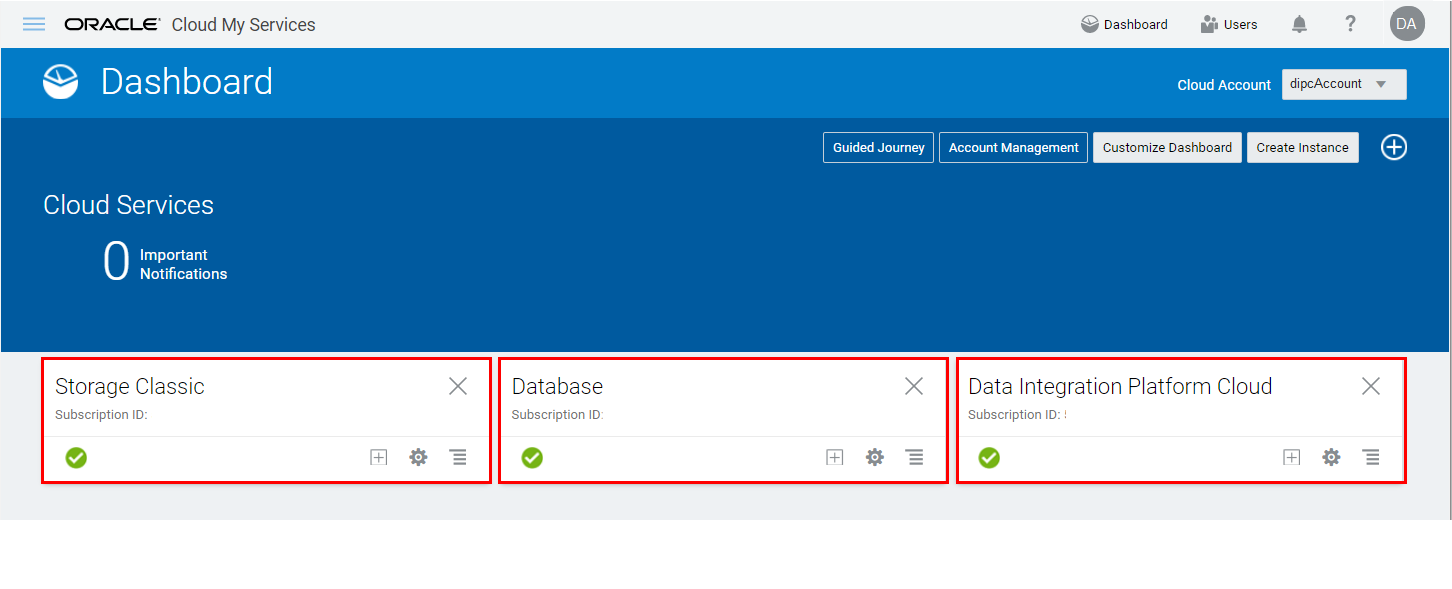
Task: Click the Oracle logo
Action: (x=111, y=23)
